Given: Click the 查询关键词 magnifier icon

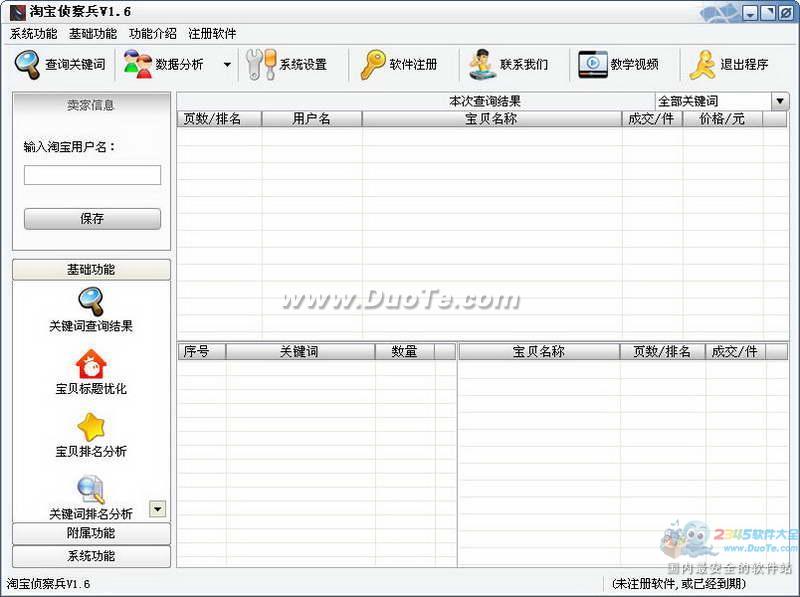Looking at the screenshot, I should click(x=27, y=64).
